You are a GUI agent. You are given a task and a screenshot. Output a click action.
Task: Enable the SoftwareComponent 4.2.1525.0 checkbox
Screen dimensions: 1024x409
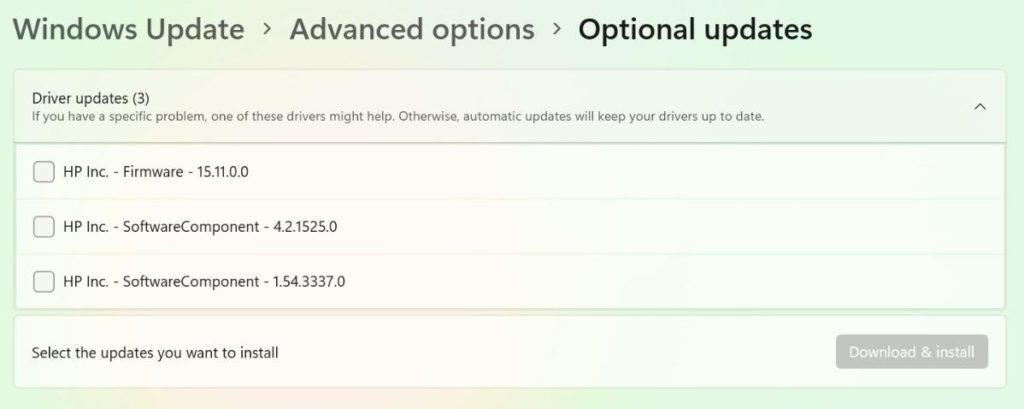44,227
